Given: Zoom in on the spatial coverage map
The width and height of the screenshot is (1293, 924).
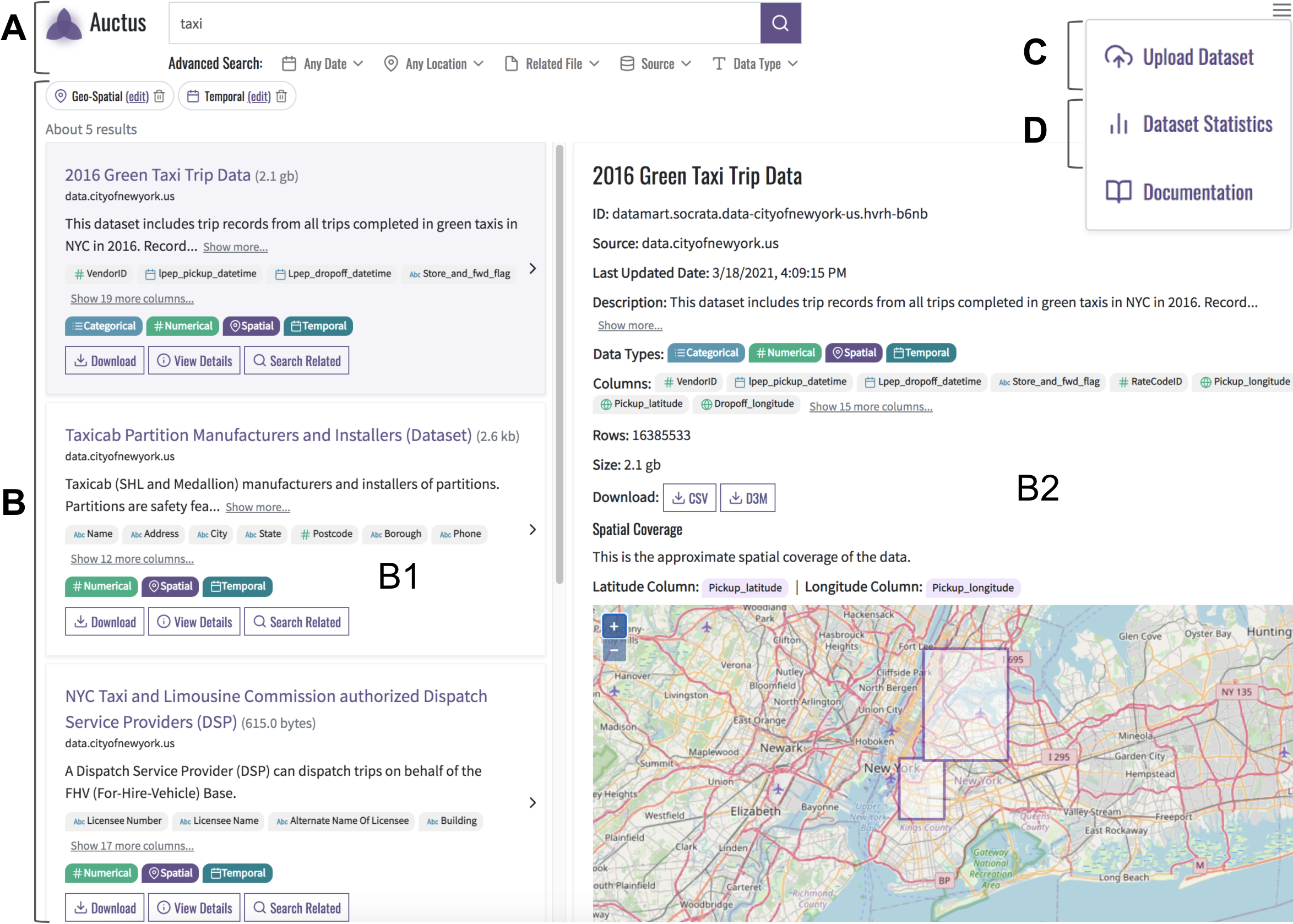Looking at the screenshot, I should (x=614, y=627).
